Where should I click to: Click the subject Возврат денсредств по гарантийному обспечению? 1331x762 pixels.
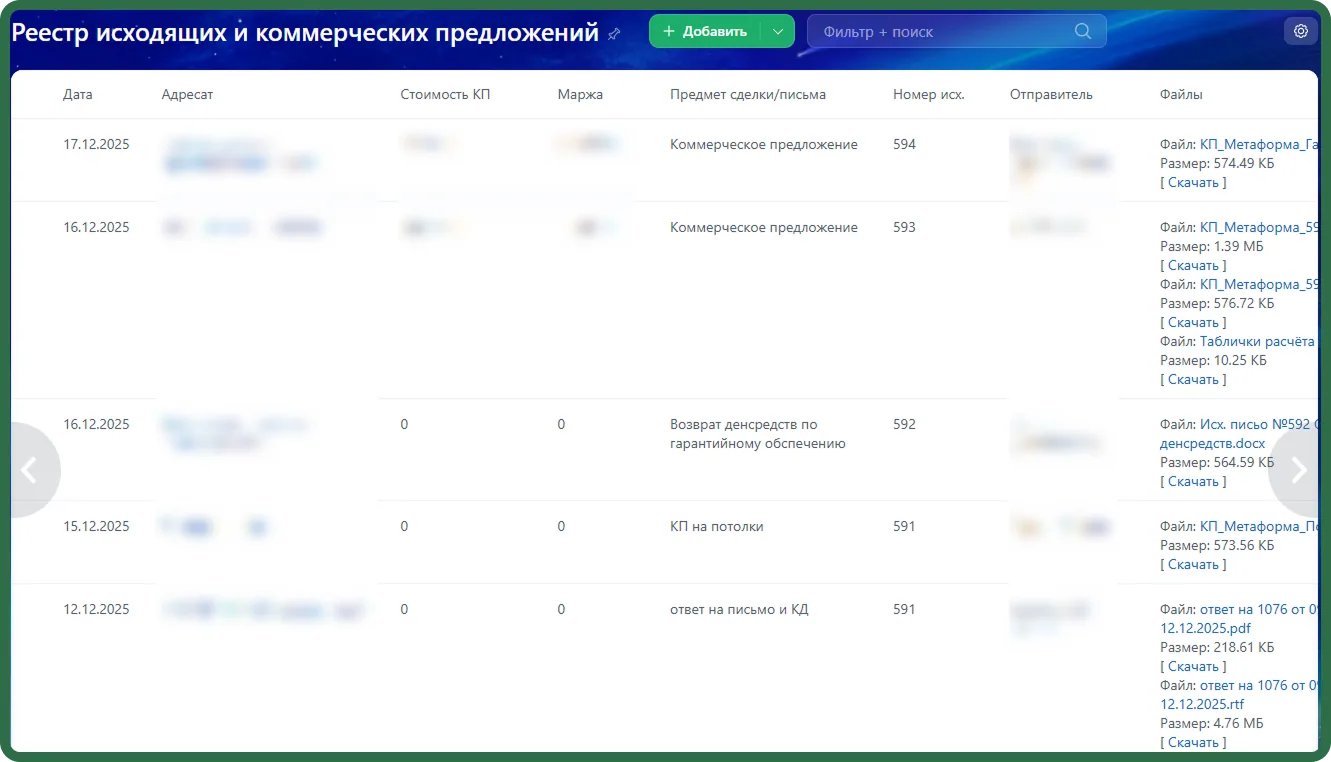pos(758,434)
